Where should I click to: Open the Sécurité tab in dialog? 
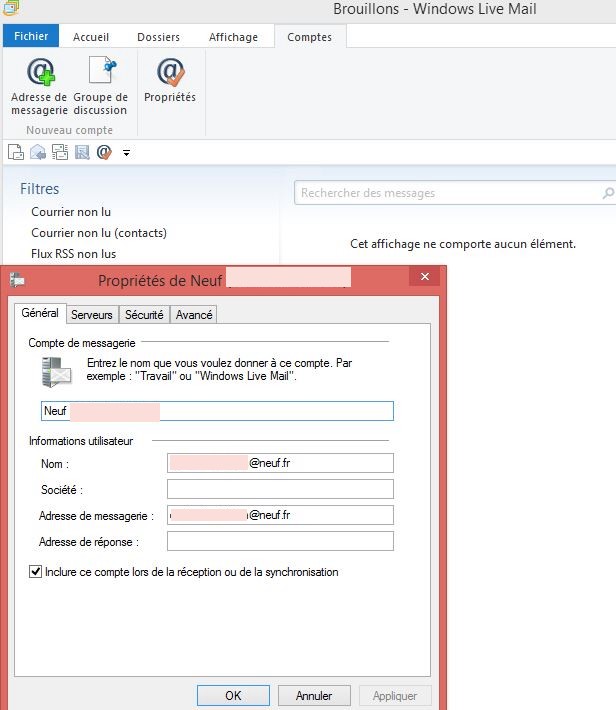(x=144, y=315)
